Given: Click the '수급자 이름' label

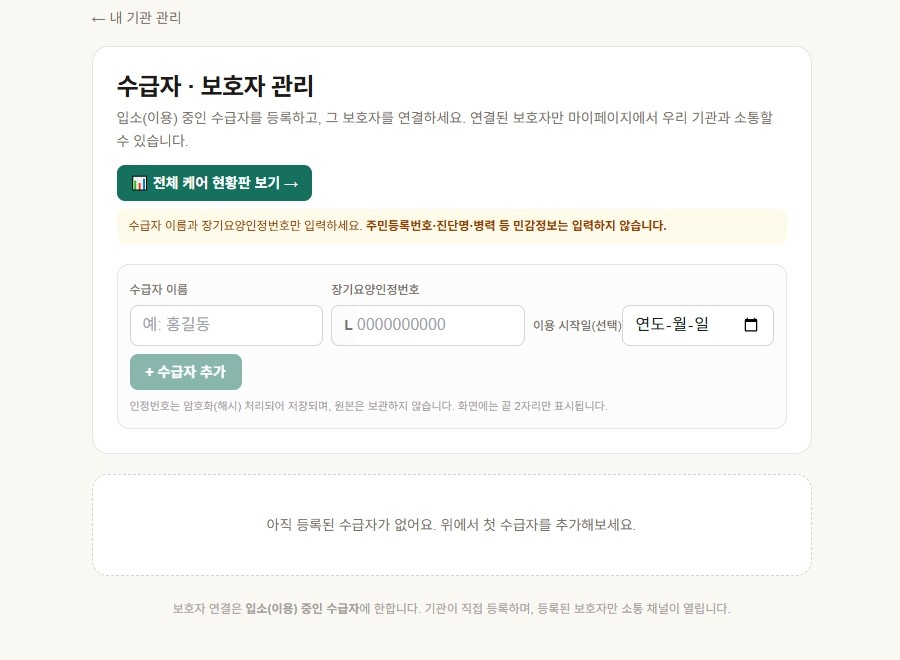Looking at the screenshot, I should 159,289.
